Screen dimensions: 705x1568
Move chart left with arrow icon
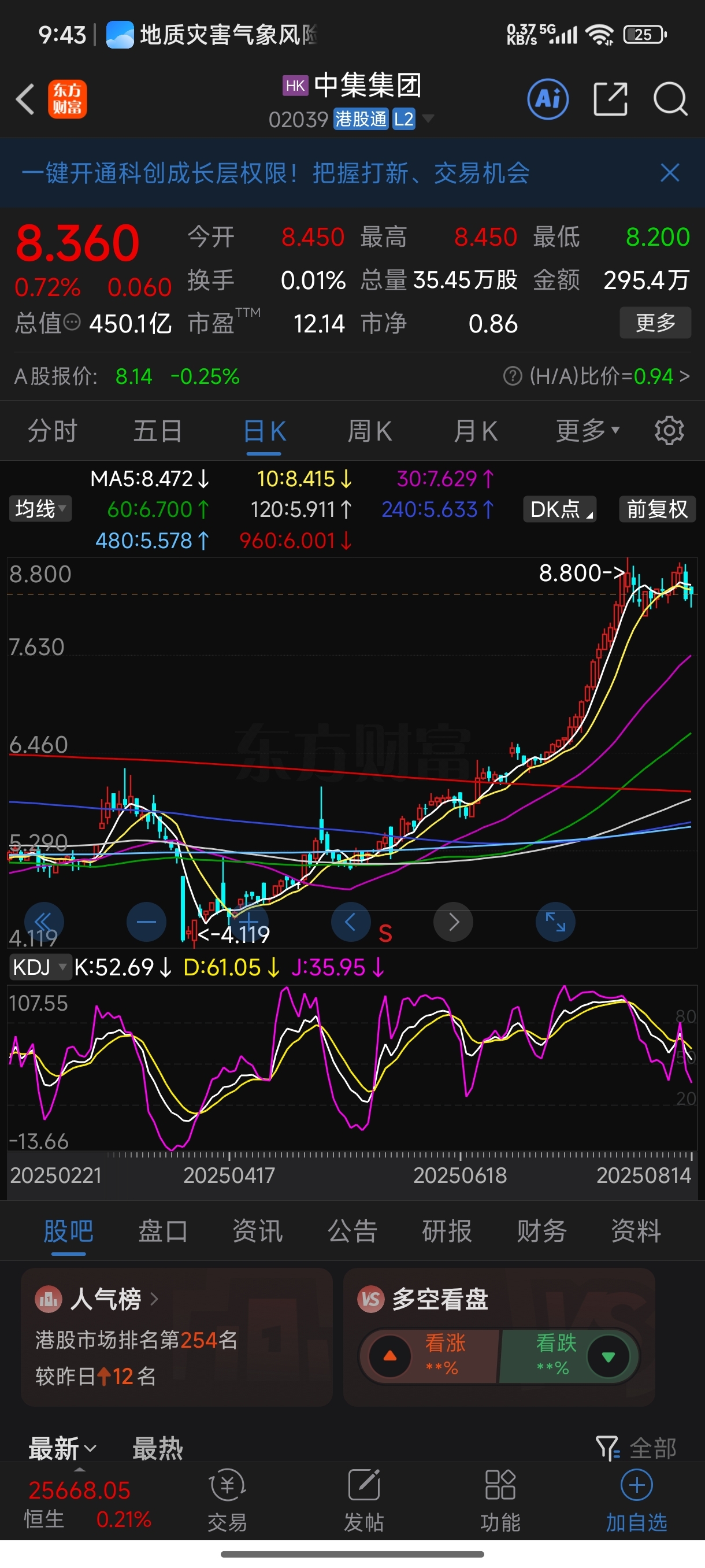pyautogui.click(x=351, y=922)
